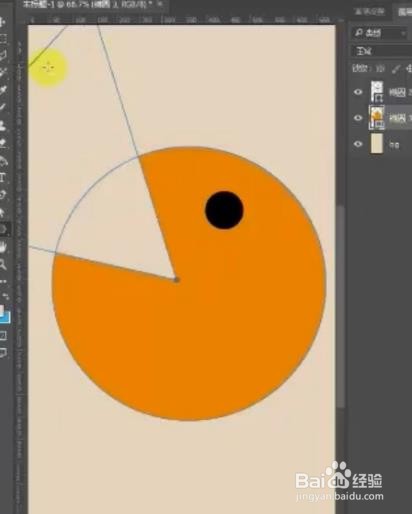Select the Type (T) tool

pos(3,177)
